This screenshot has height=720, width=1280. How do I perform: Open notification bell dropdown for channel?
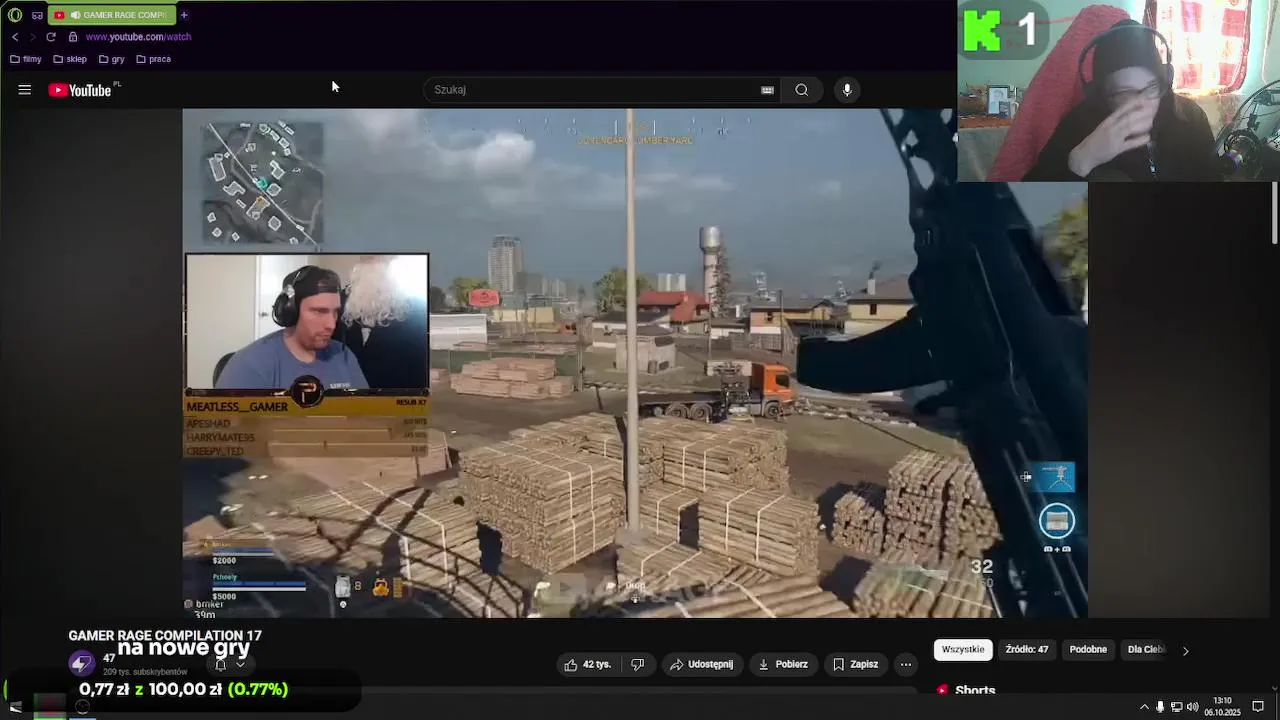pyautogui.click(x=230, y=664)
